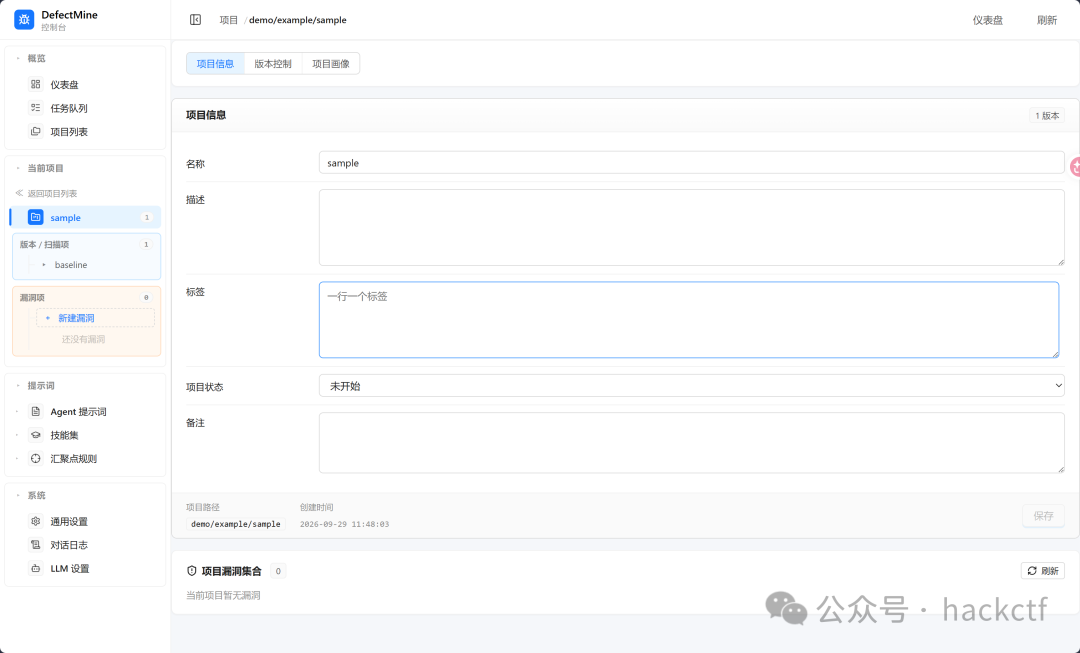The image size is (1080, 653).
Task: Click the 汇聚点规则 target icon
Action: tap(36, 458)
